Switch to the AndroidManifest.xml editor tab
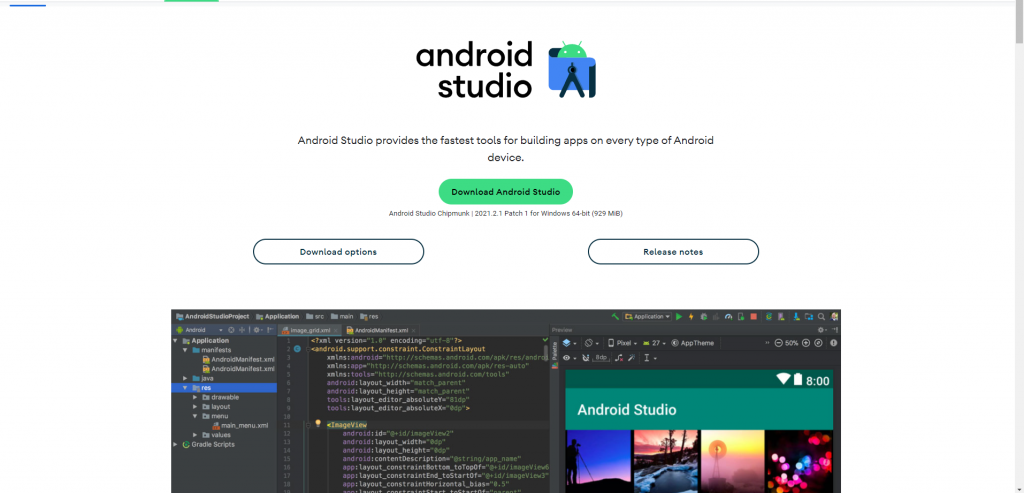The image size is (1024, 493). click(379, 330)
